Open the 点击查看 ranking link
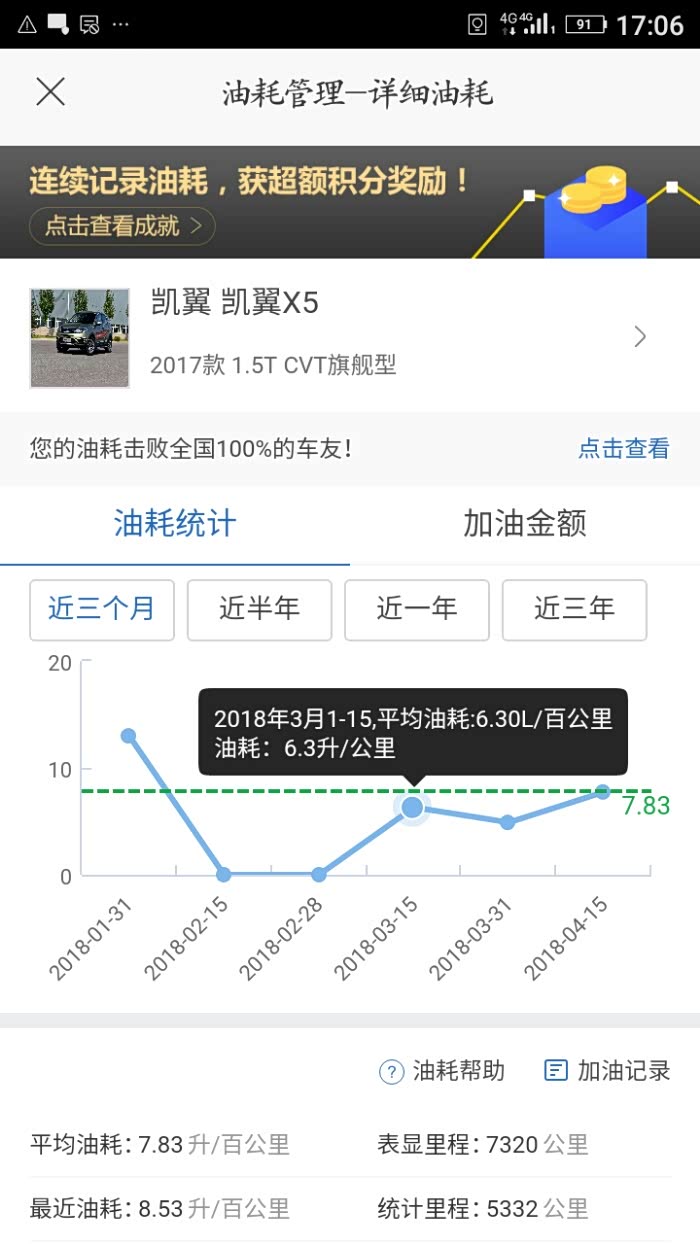Viewport: 700px width, 1244px height. 623,449
